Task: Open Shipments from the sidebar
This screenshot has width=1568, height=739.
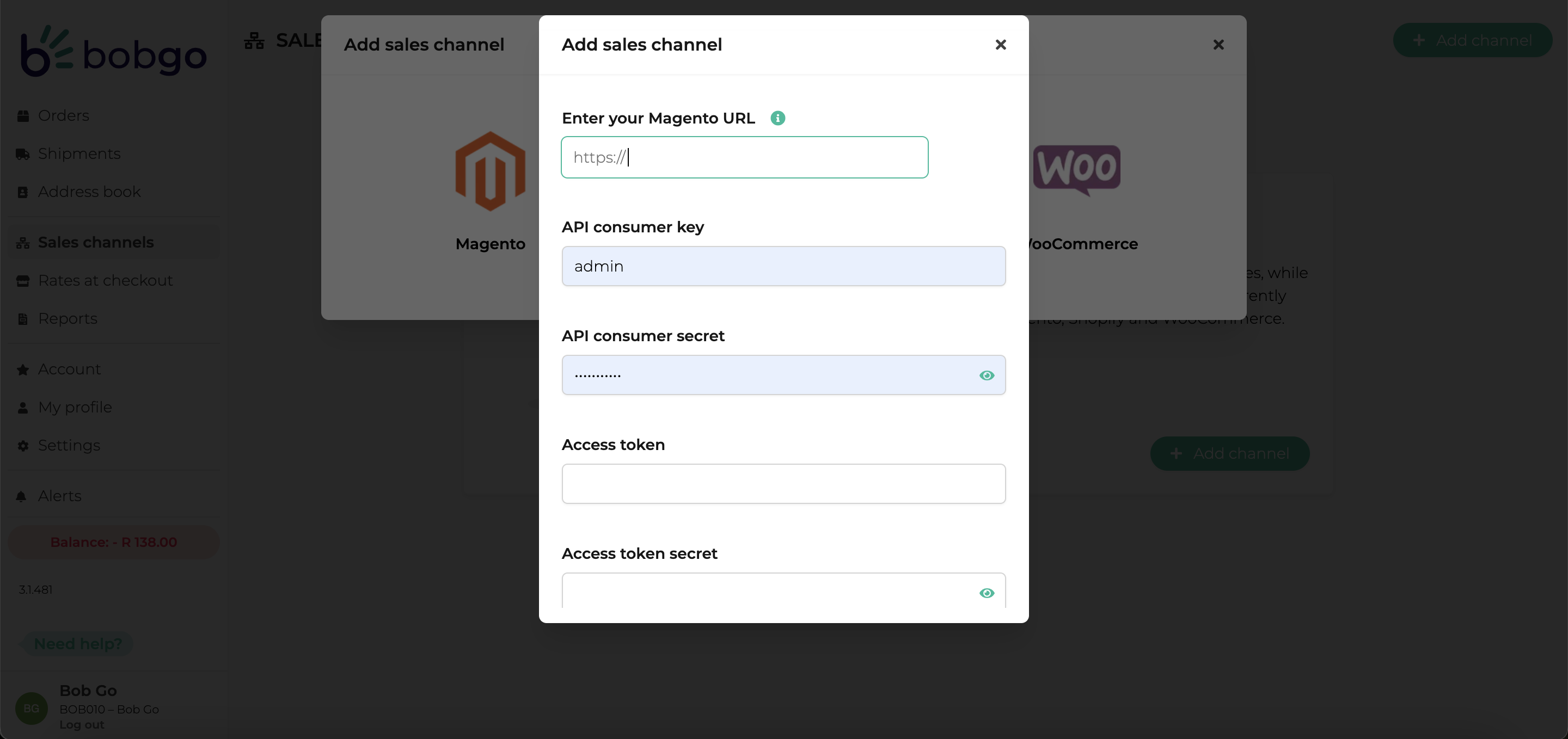Action: click(x=79, y=154)
